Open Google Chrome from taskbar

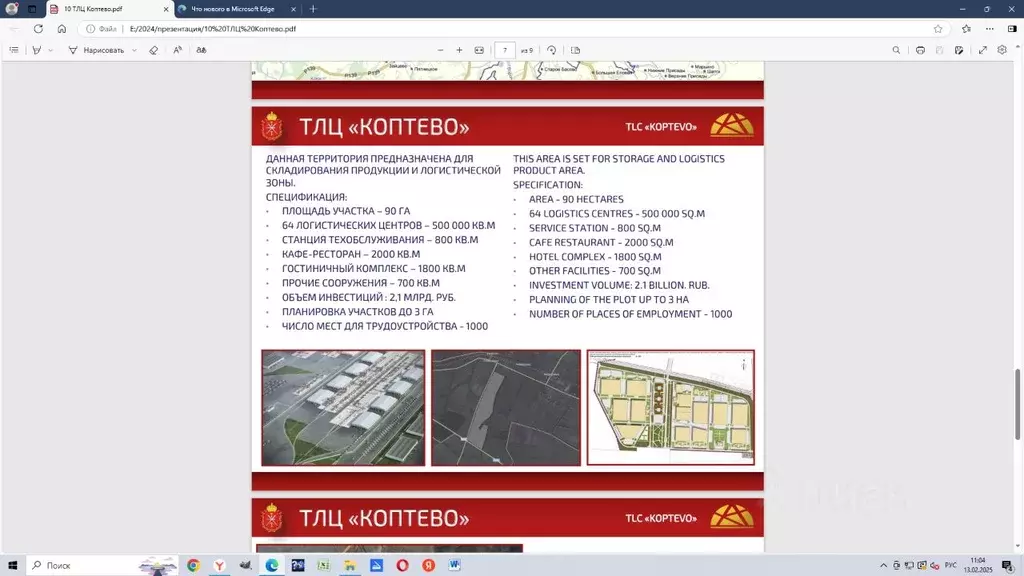click(x=193, y=566)
